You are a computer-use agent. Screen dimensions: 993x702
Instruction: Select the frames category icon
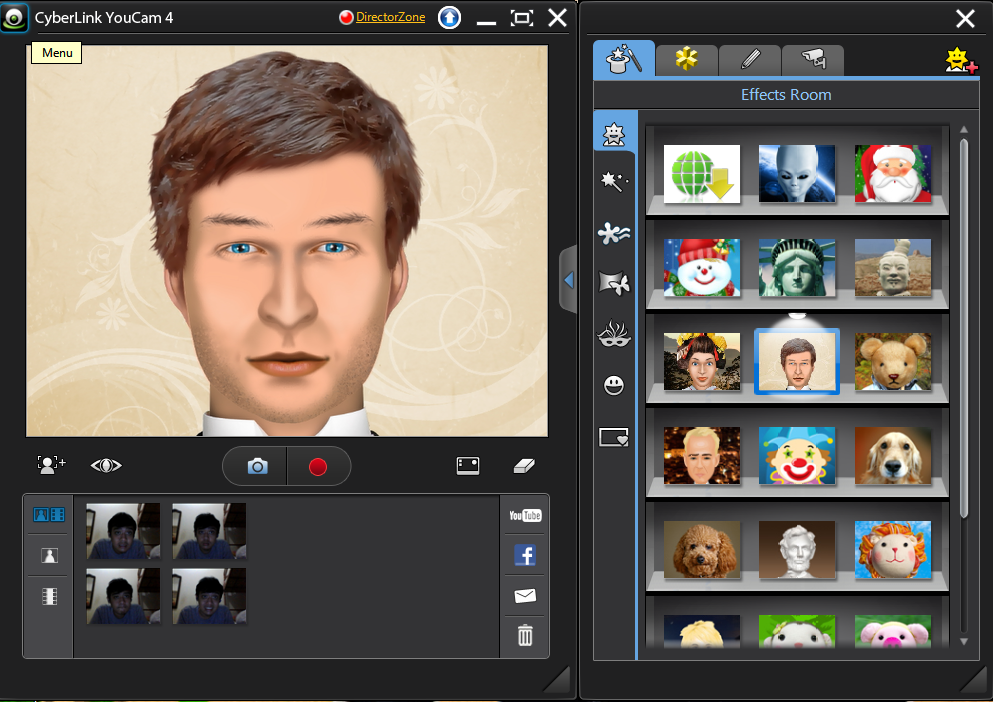[x=614, y=437]
